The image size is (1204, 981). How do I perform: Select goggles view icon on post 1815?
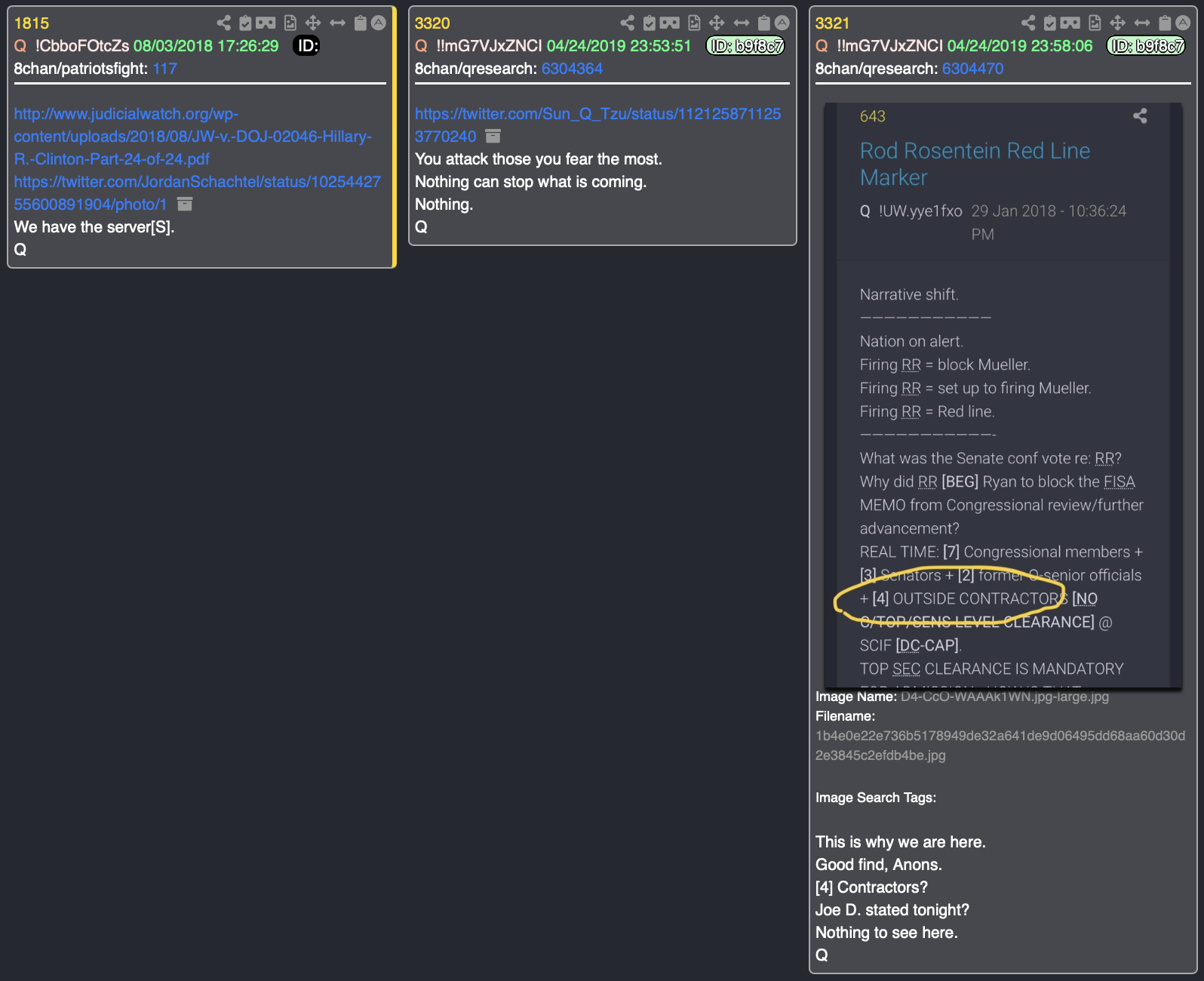(266, 23)
